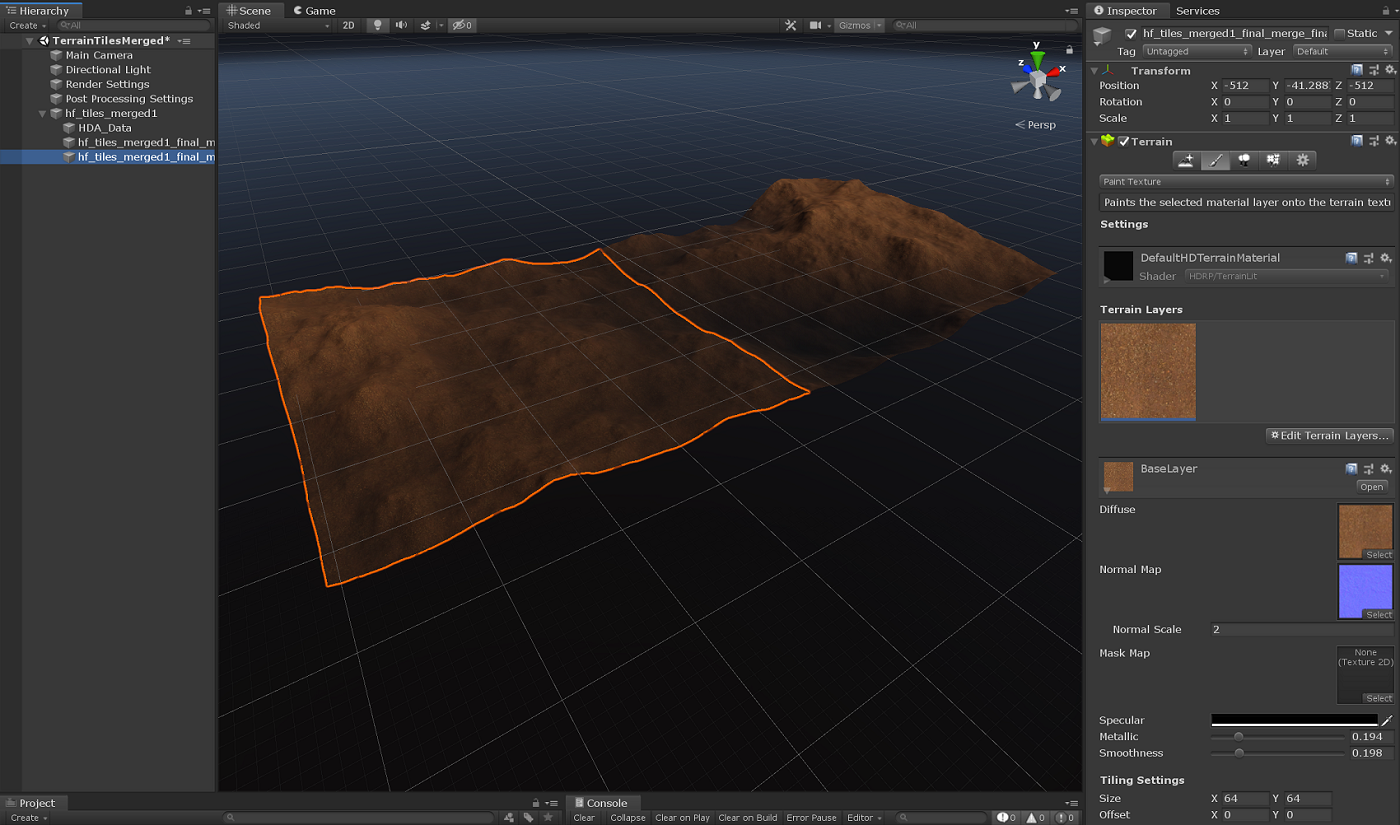Adjust the Metallic slider
Screen dimensions: 1400x825
1238,737
